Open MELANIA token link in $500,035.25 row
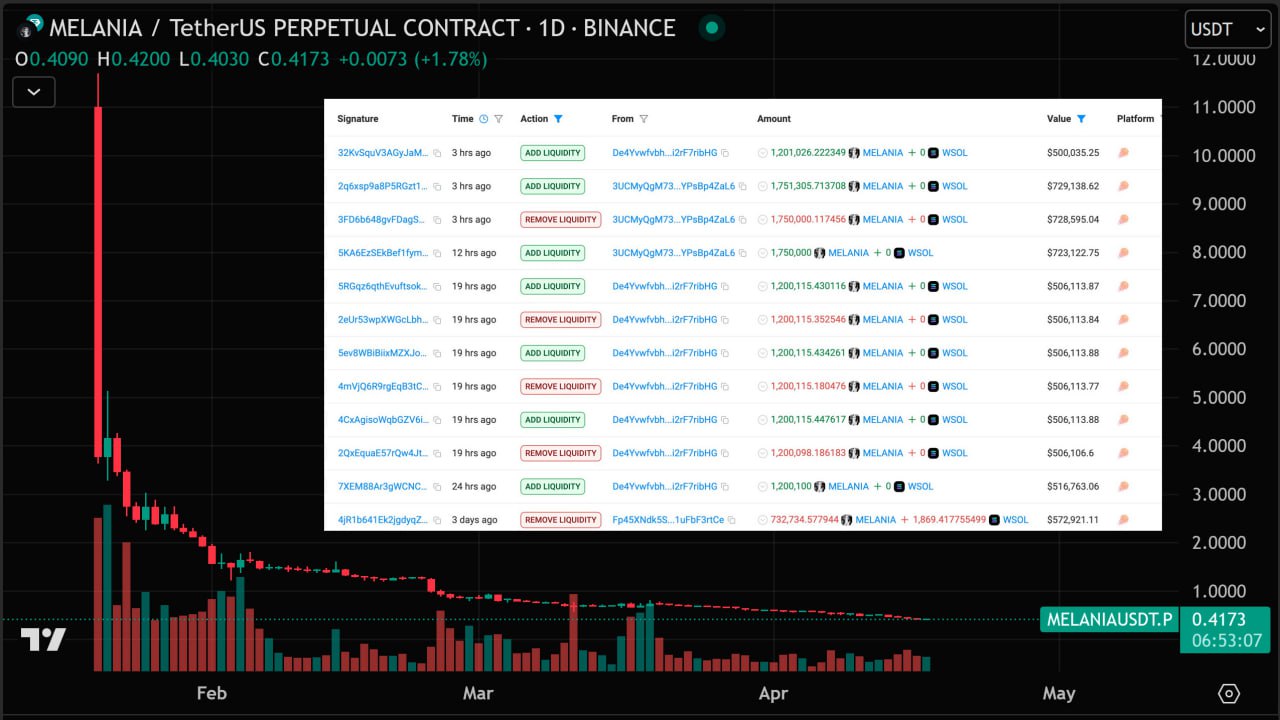 (883, 153)
